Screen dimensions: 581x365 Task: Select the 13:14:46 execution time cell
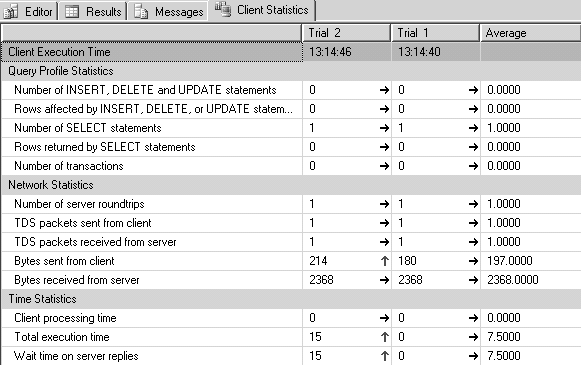click(347, 52)
